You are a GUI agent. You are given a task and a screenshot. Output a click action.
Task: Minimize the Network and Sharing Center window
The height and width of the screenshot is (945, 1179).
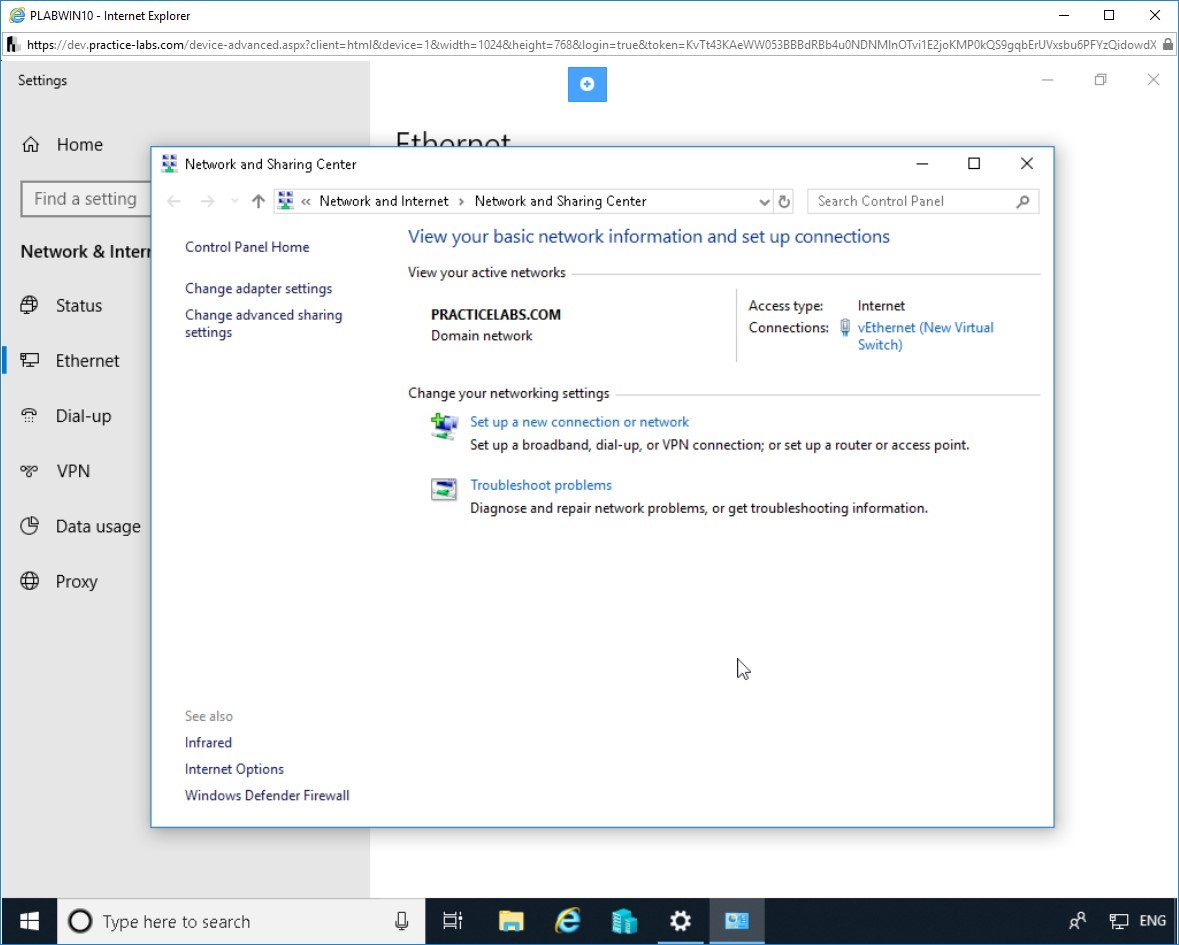click(x=923, y=164)
